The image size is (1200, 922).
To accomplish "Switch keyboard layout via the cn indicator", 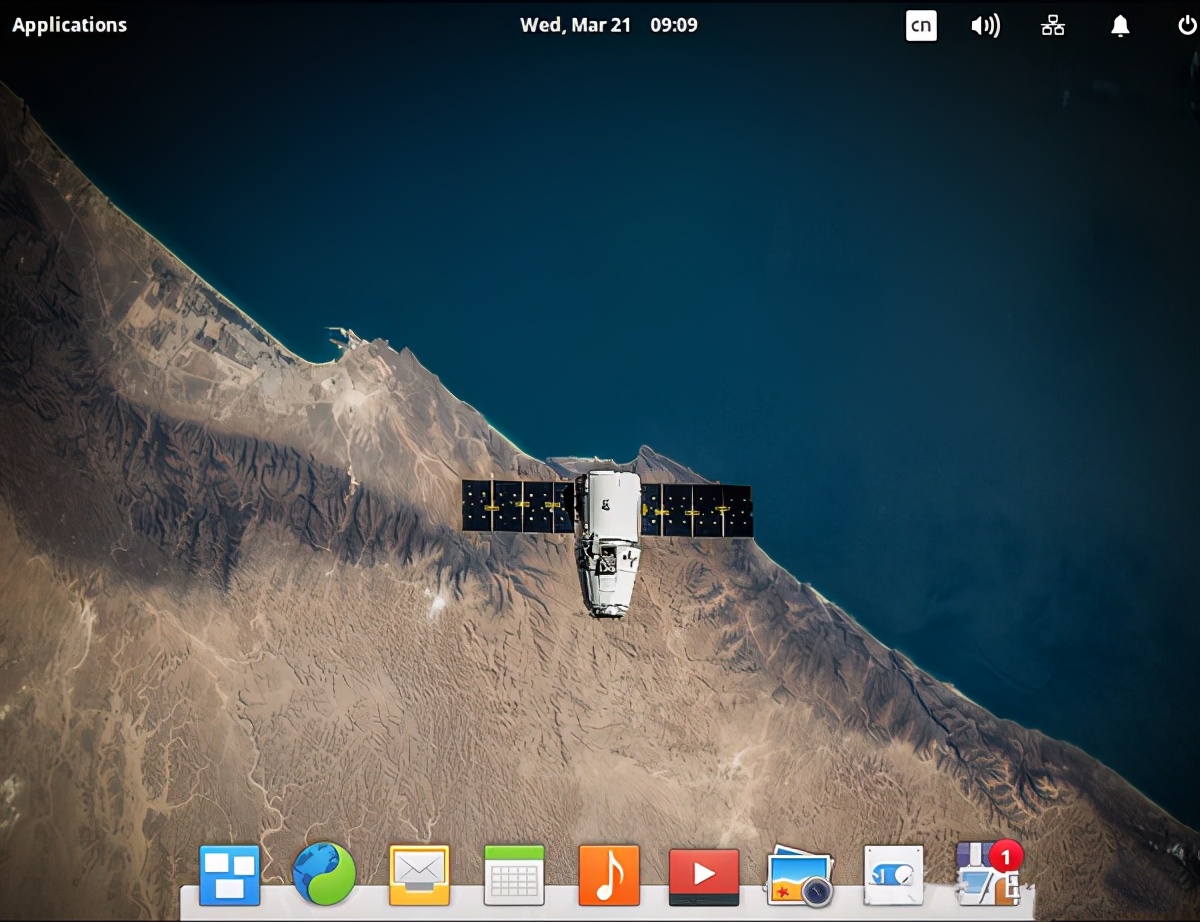I will point(921,25).
